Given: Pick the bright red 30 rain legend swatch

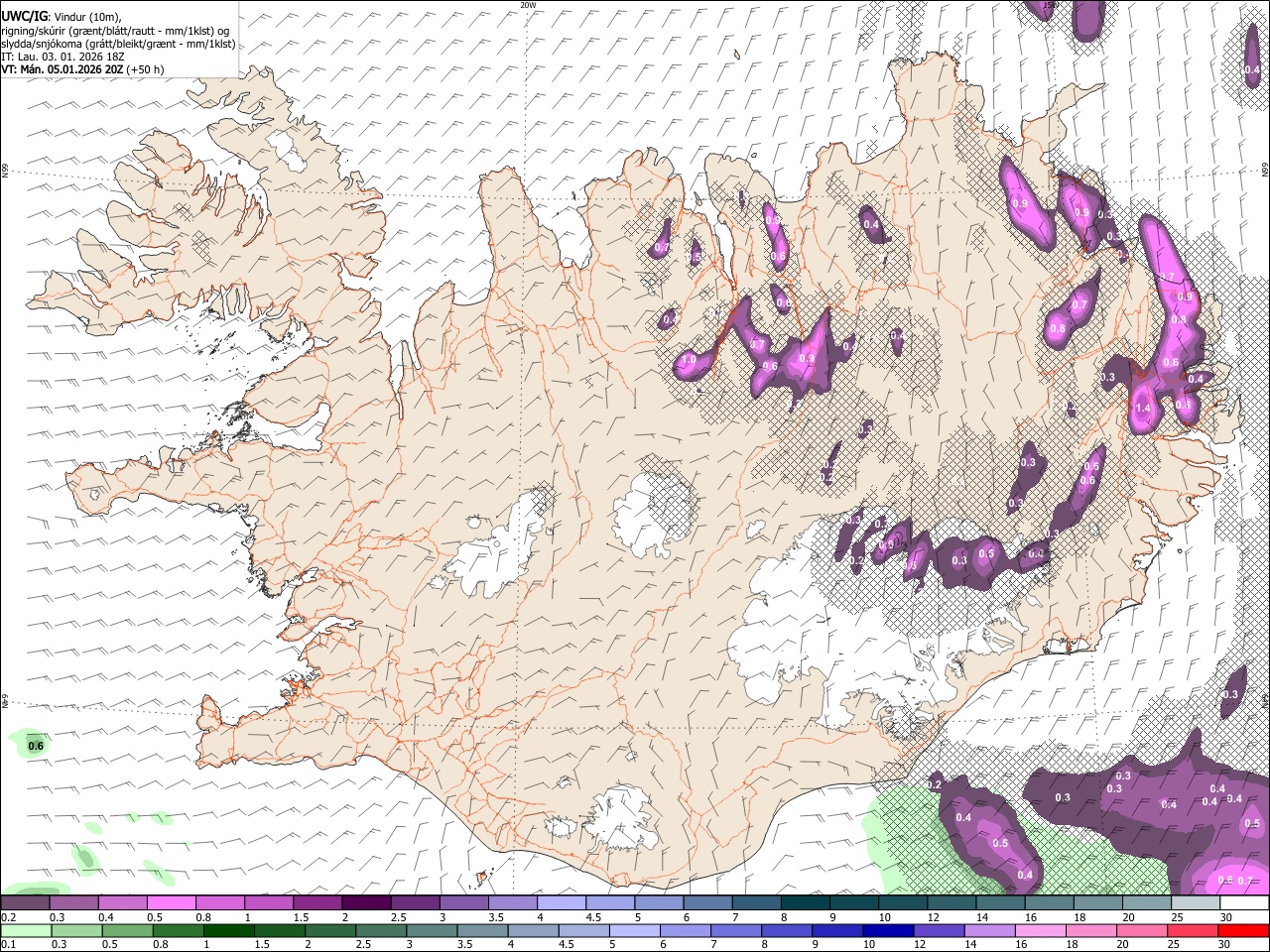Looking at the screenshot, I should click(1243, 930).
